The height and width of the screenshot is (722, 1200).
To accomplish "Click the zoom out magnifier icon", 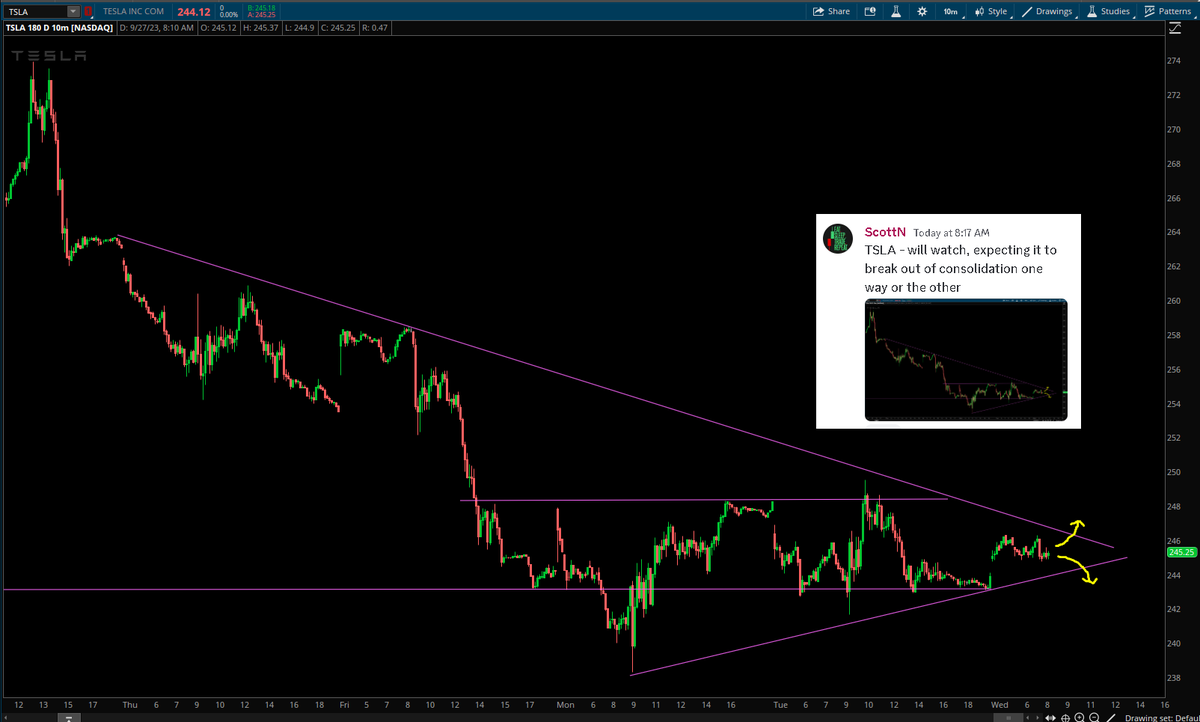I will (1094, 717).
